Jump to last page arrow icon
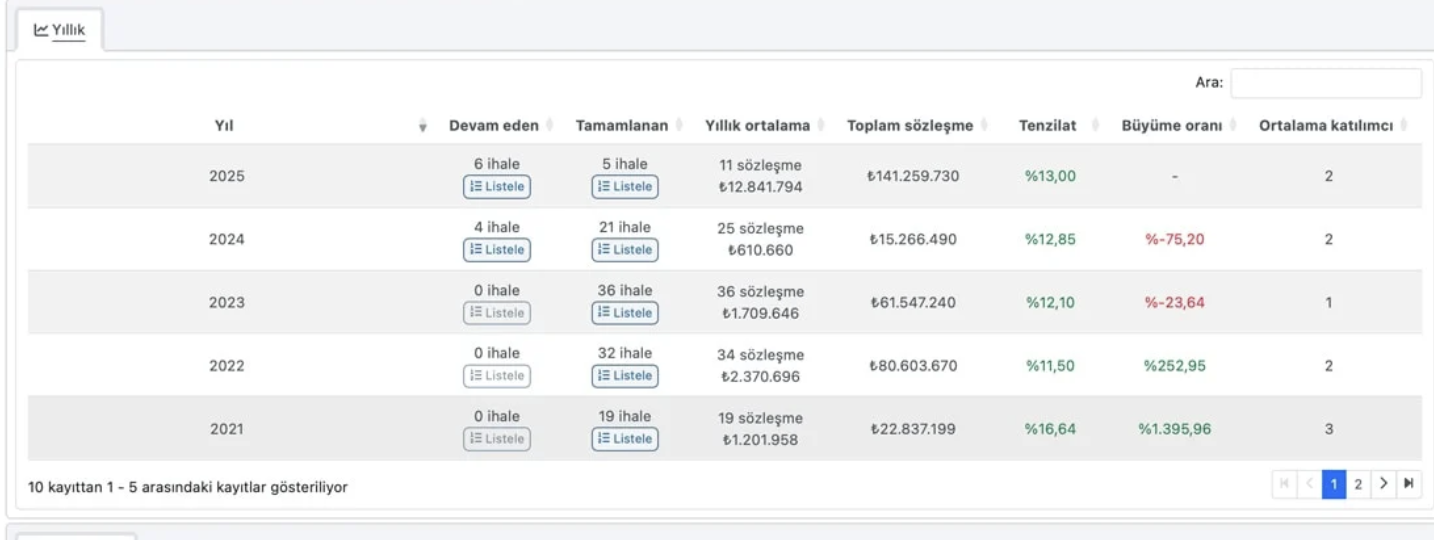 1409,485
